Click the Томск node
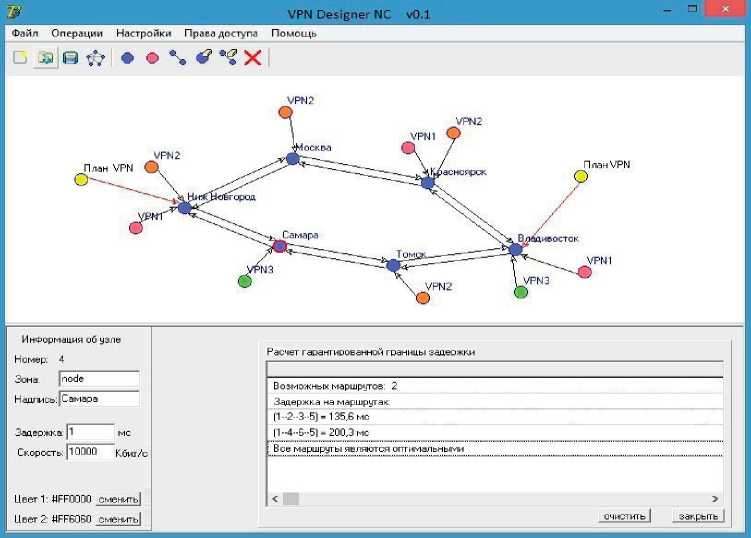Image resolution: width=751 pixels, height=538 pixels. click(x=393, y=265)
